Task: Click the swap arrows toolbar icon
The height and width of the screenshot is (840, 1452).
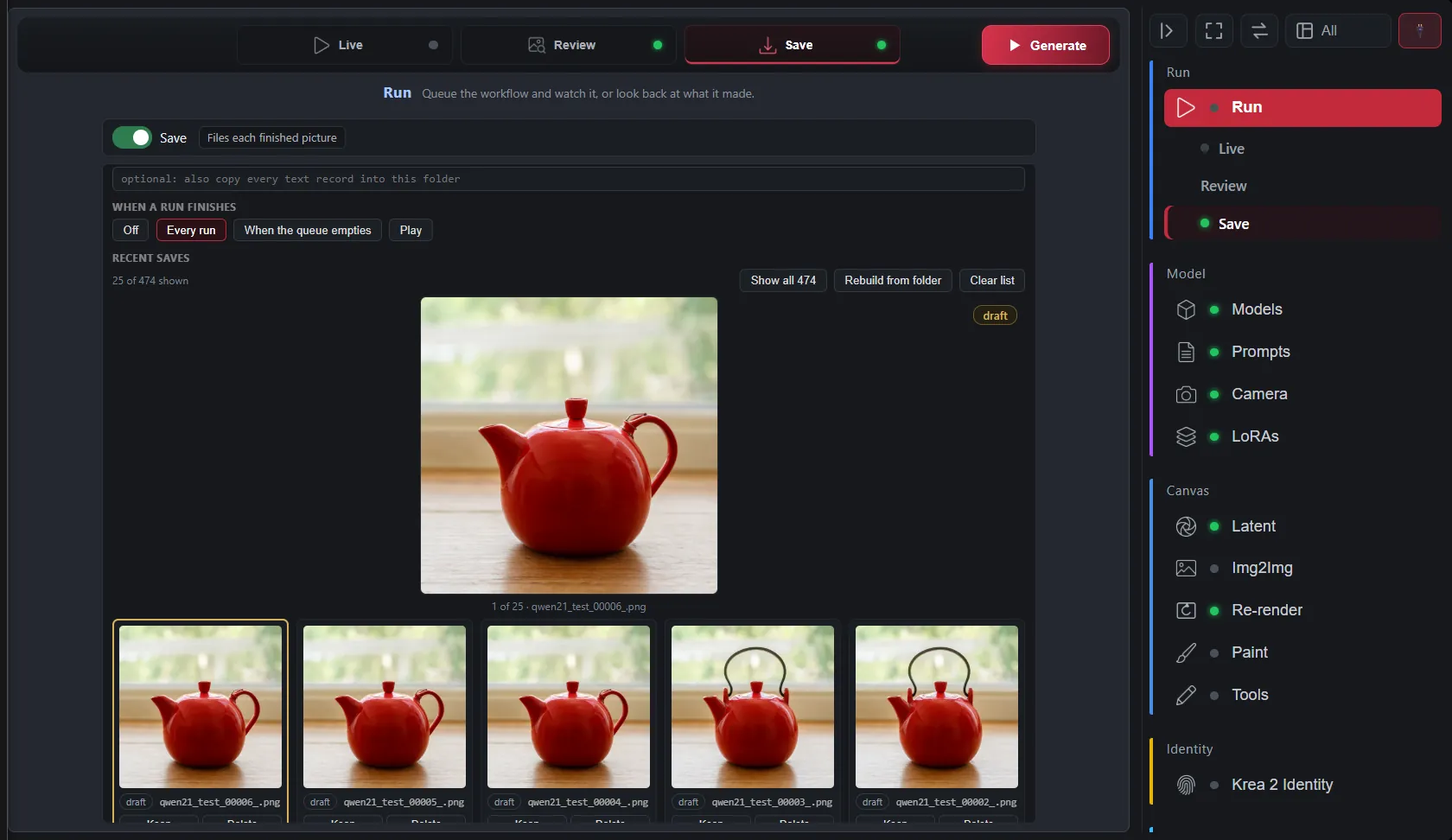Action: pyautogui.click(x=1259, y=31)
